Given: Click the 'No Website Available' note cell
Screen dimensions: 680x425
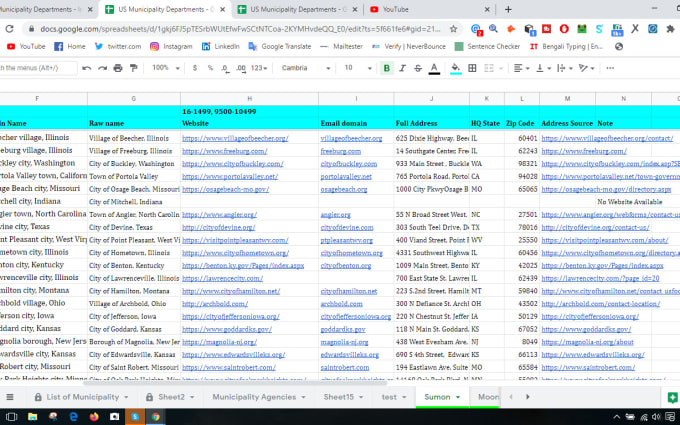Looking at the screenshot, I should 629,202.
